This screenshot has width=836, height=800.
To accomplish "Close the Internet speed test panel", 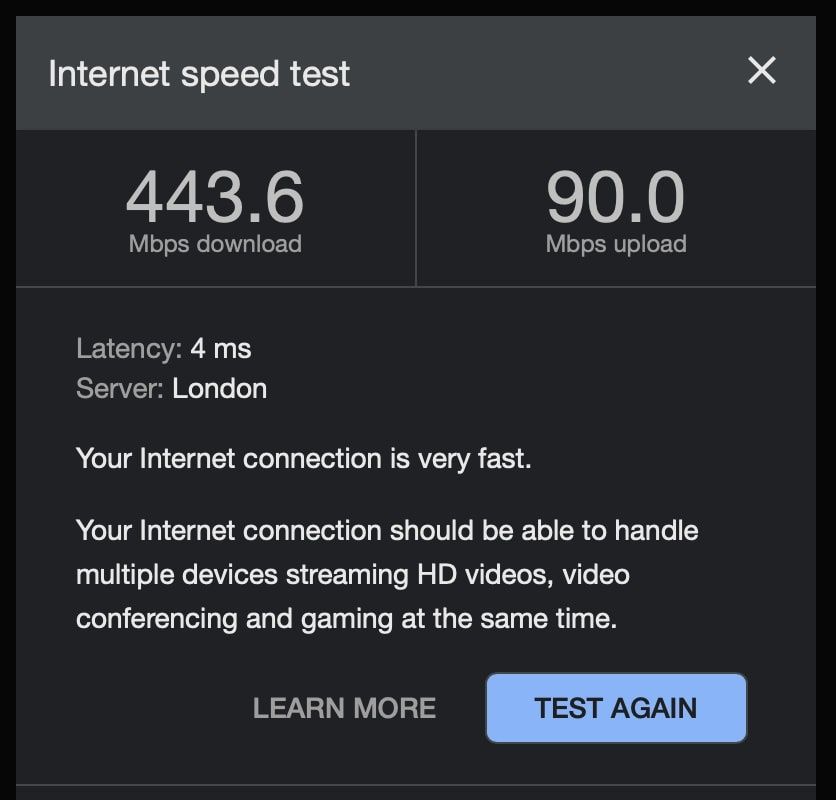I will click(761, 70).
